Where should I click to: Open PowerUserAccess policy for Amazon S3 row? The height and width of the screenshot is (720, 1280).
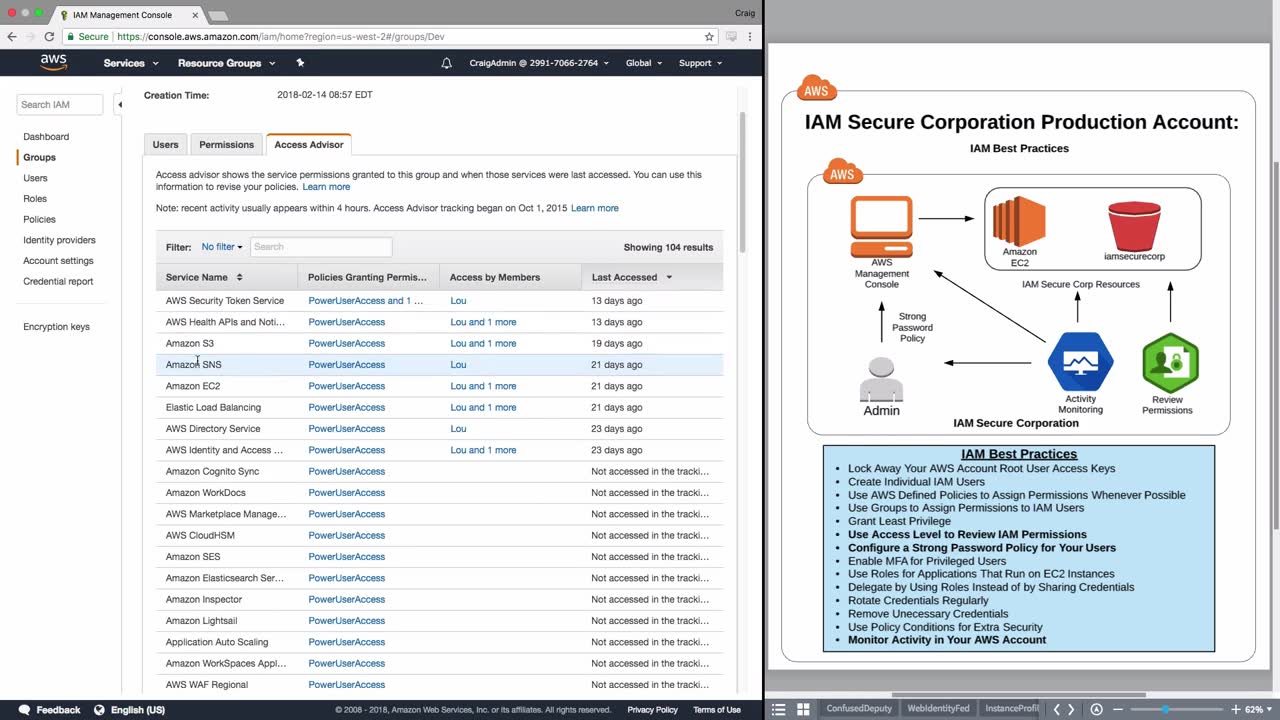(x=347, y=343)
